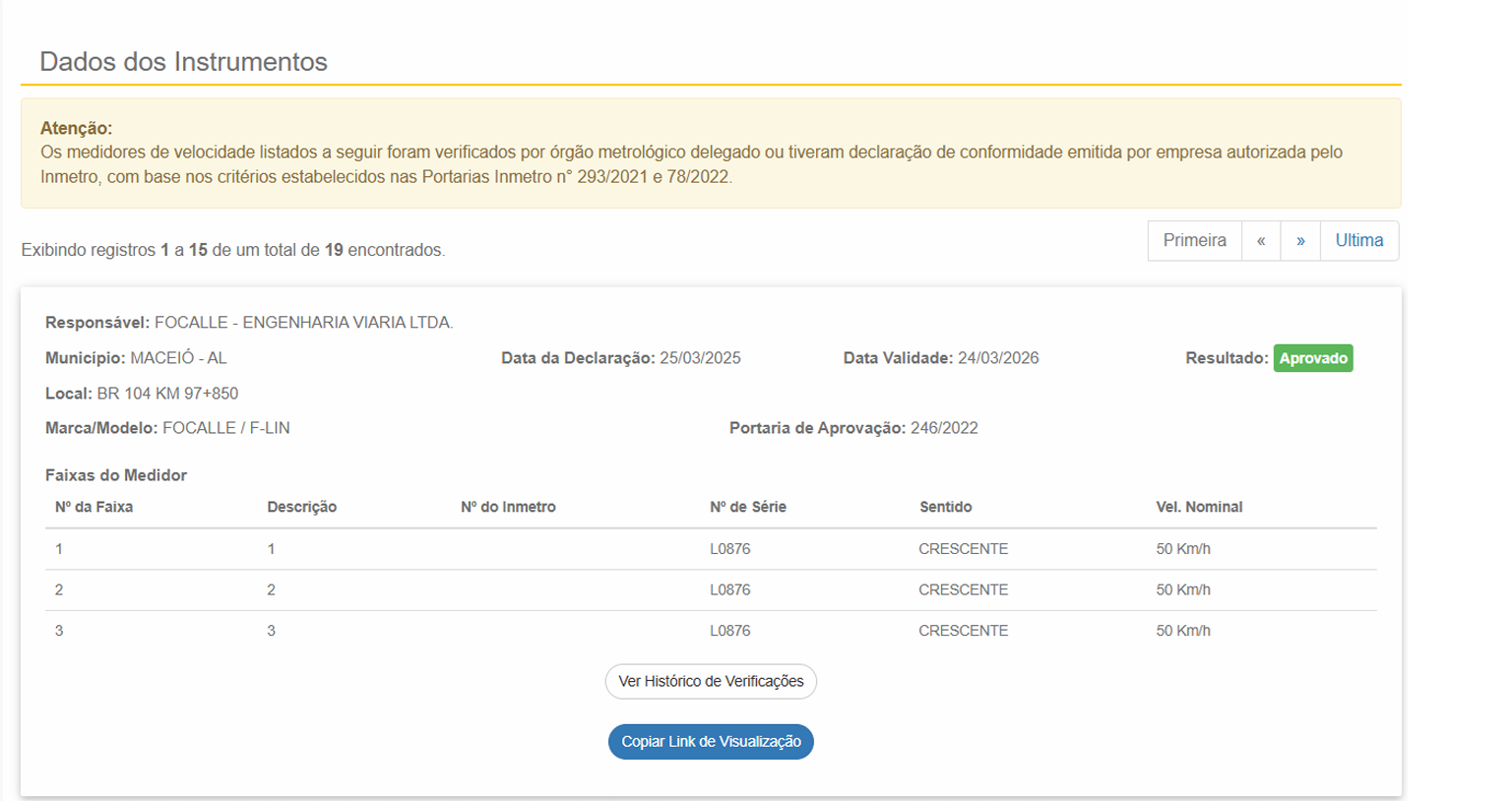Click the Nº do Inmetro column header
The image size is (1512, 801).
click(508, 507)
